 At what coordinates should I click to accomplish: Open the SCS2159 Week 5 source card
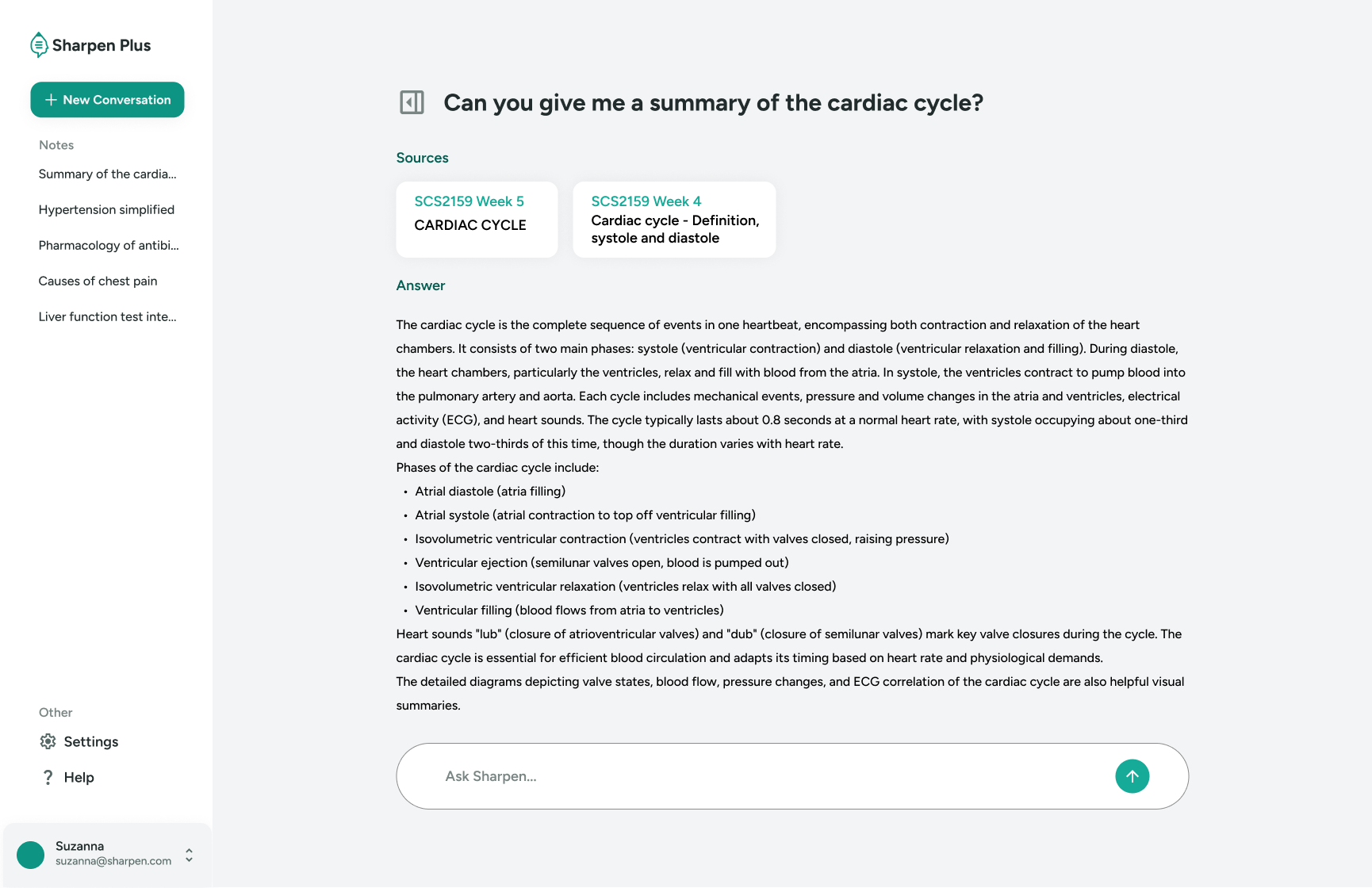(477, 219)
